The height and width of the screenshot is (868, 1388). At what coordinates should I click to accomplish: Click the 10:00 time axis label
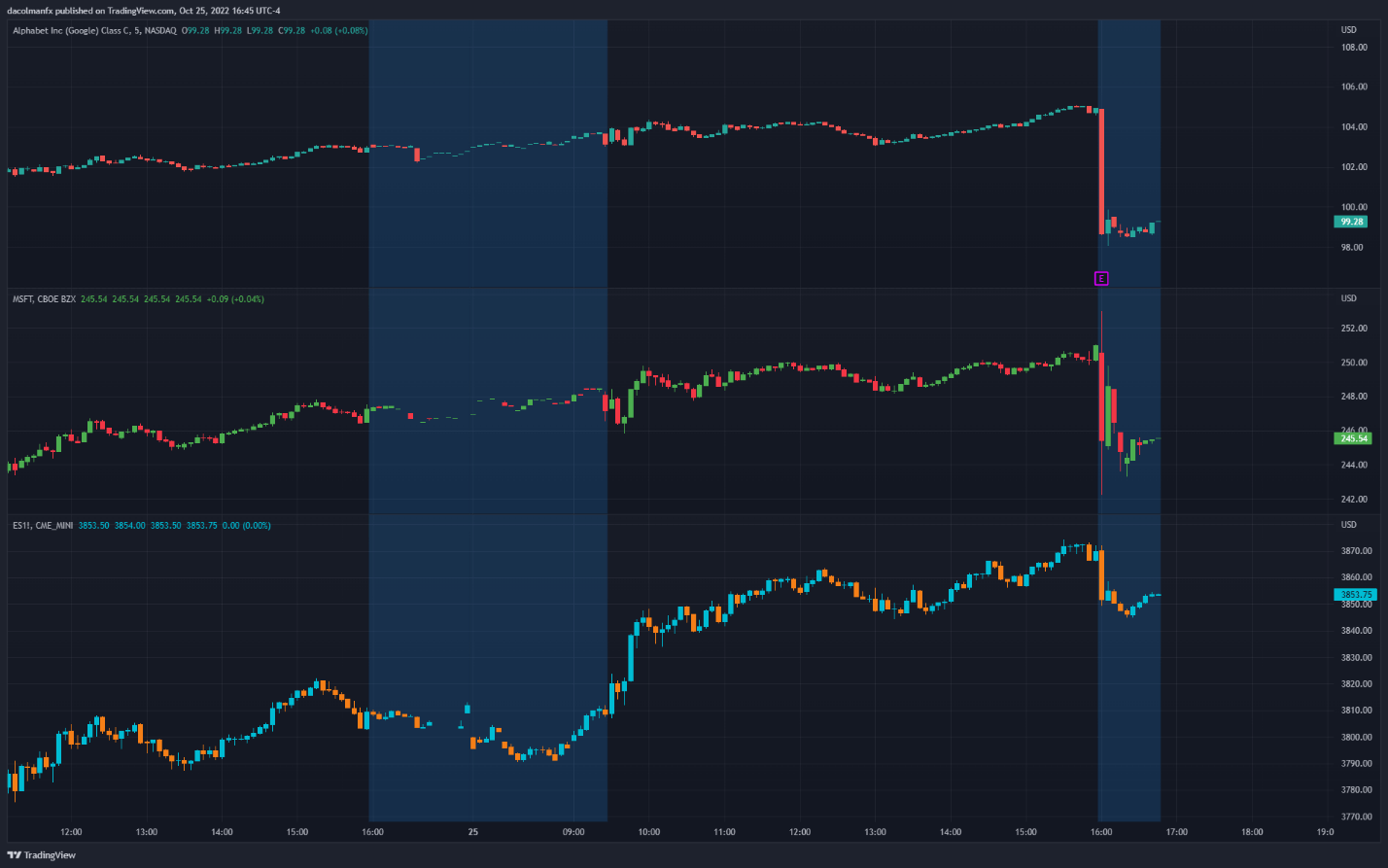click(x=649, y=832)
